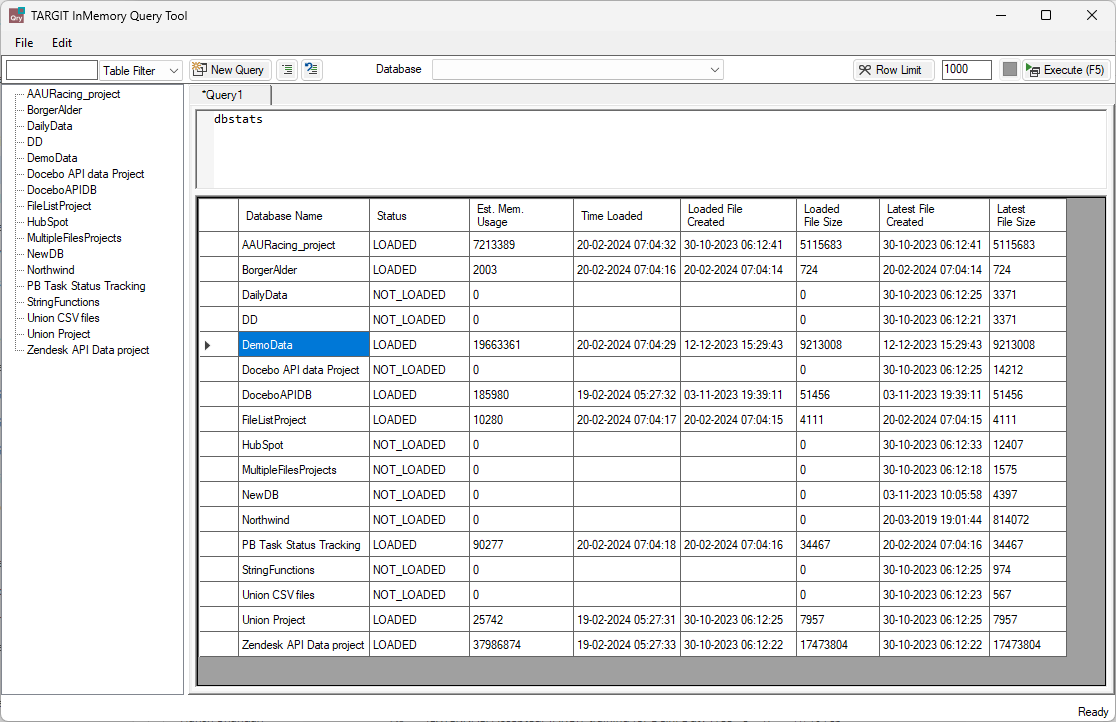Click the Row Limit button
The image size is (1116, 722).
(x=893, y=70)
